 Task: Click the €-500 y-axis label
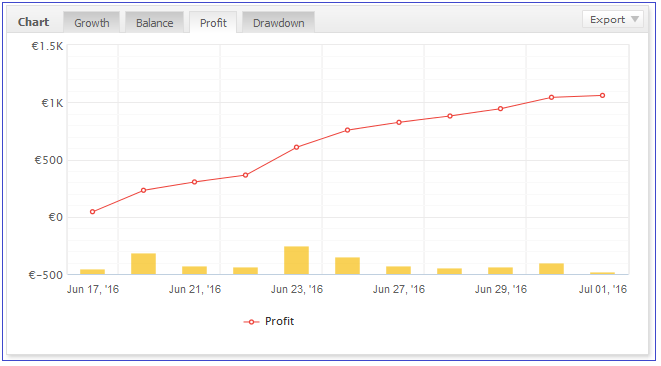pyautogui.click(x=46, y=275)
